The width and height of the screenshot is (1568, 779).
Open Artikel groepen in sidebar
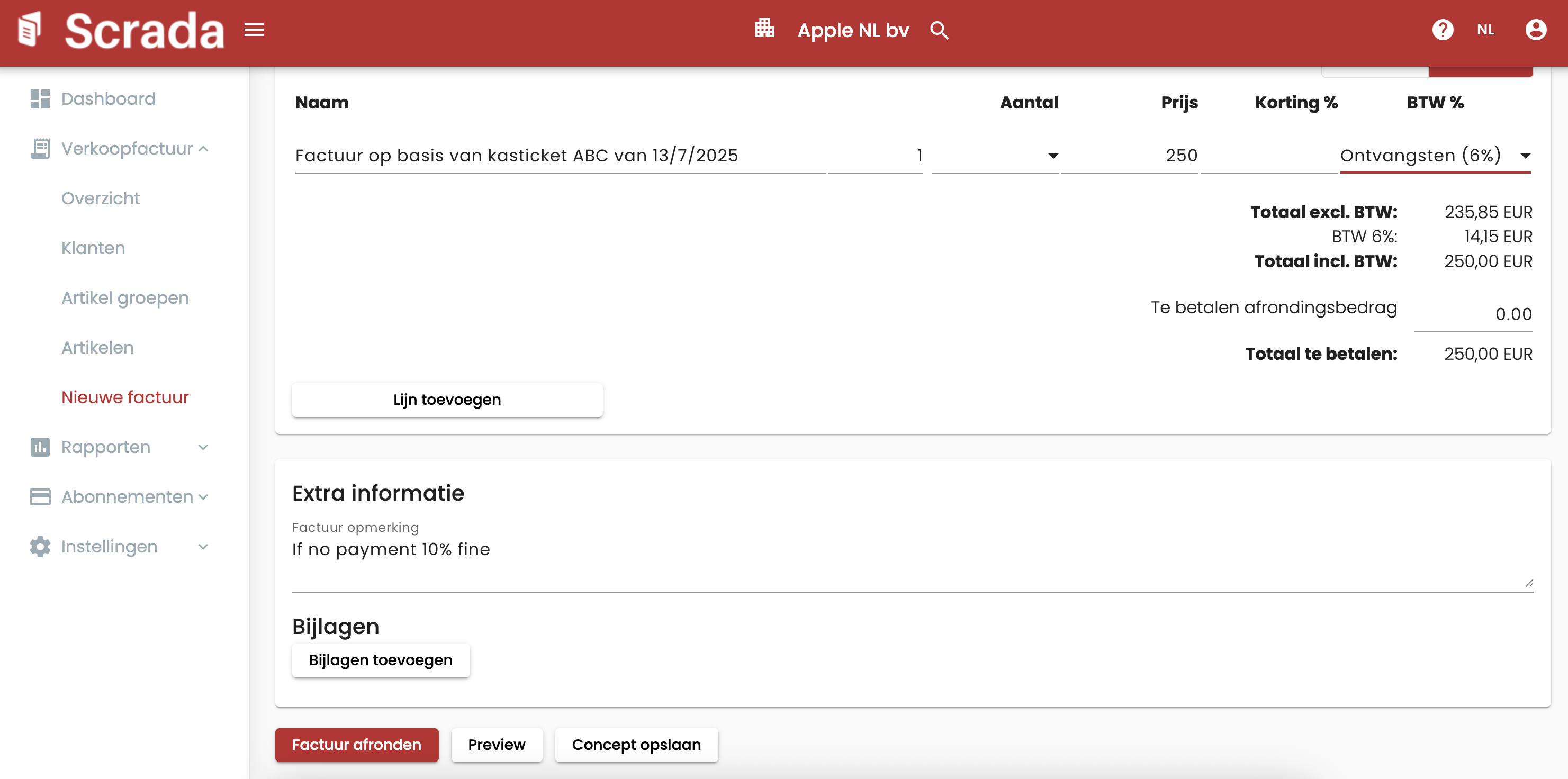pyautogui.click(x=125, y=297)
